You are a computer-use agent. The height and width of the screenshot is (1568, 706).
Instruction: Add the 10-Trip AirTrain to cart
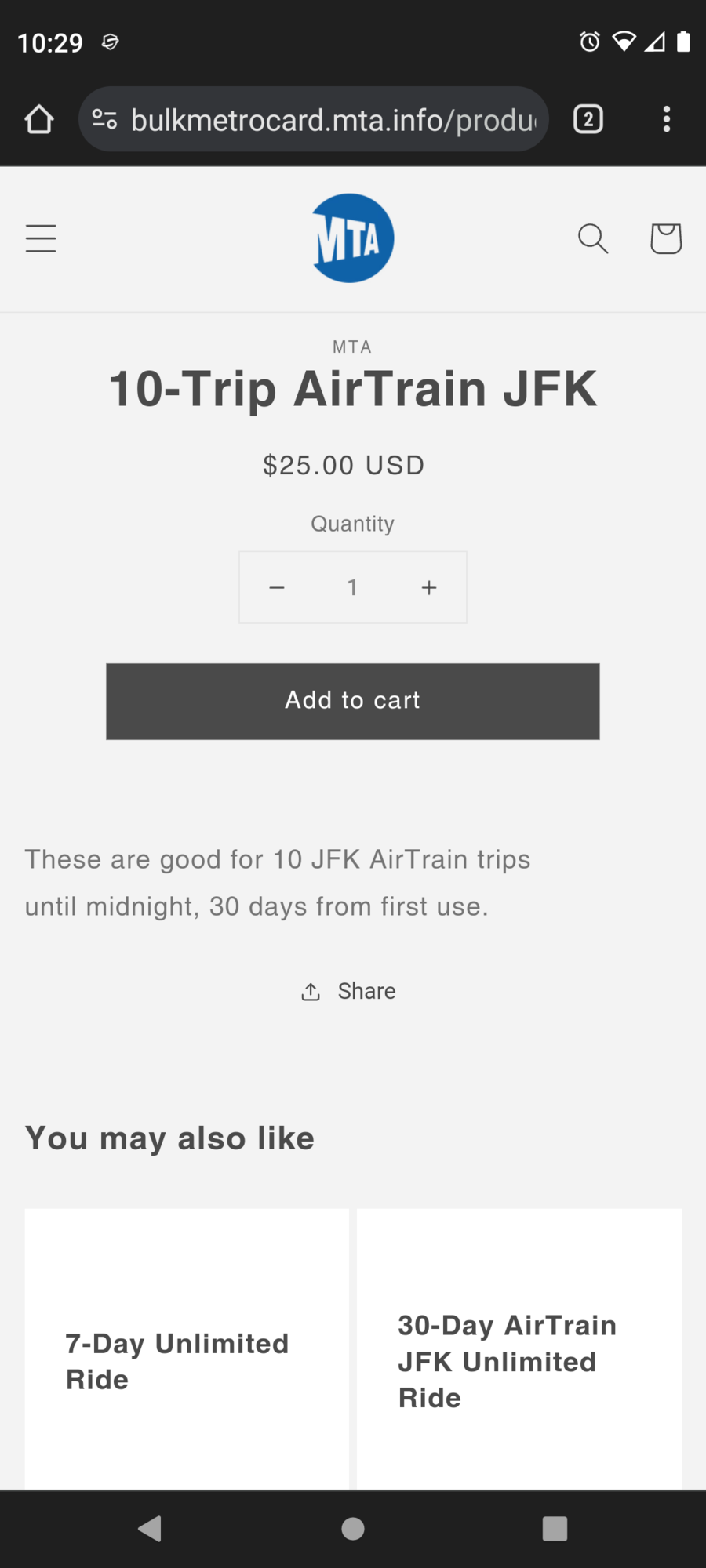point(353,702)
